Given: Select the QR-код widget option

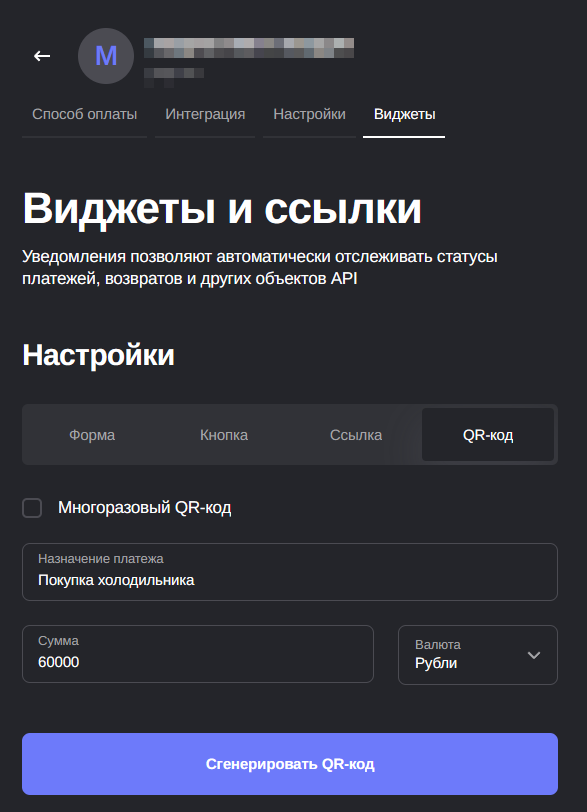Looking at the screenshot, I should 488,435.
